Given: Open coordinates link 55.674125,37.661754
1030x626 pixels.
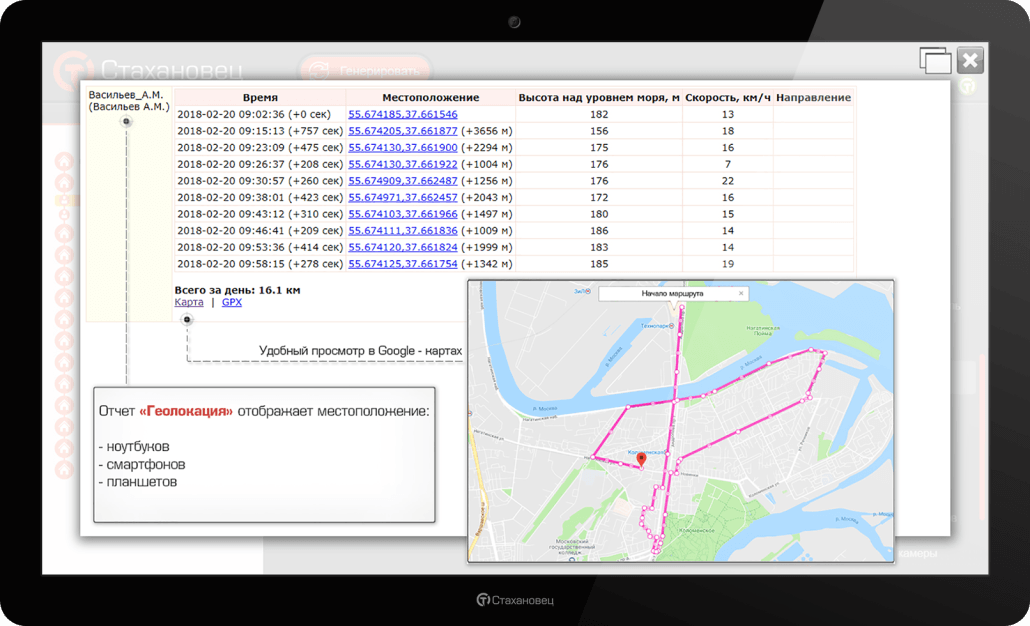Looking at the screenshot, I should tap(403, 264).
